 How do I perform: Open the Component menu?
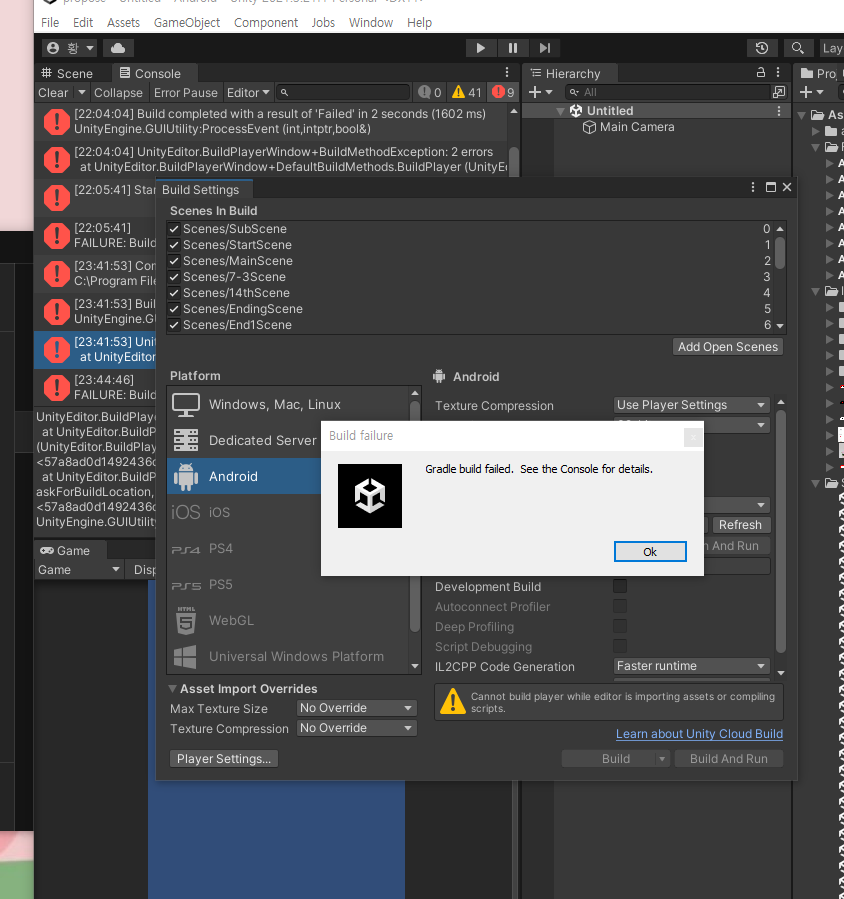[266, 22]
